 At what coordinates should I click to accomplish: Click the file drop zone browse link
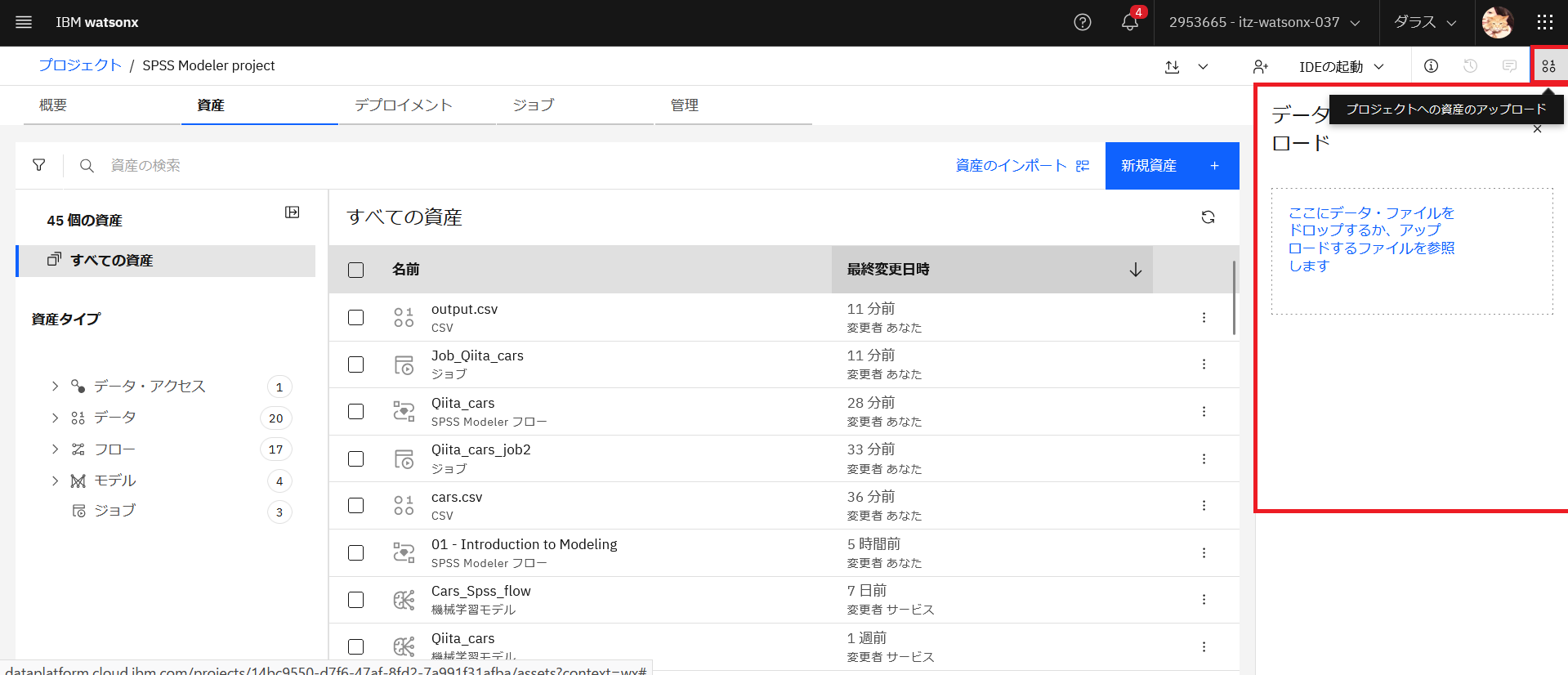[1371, 239]
